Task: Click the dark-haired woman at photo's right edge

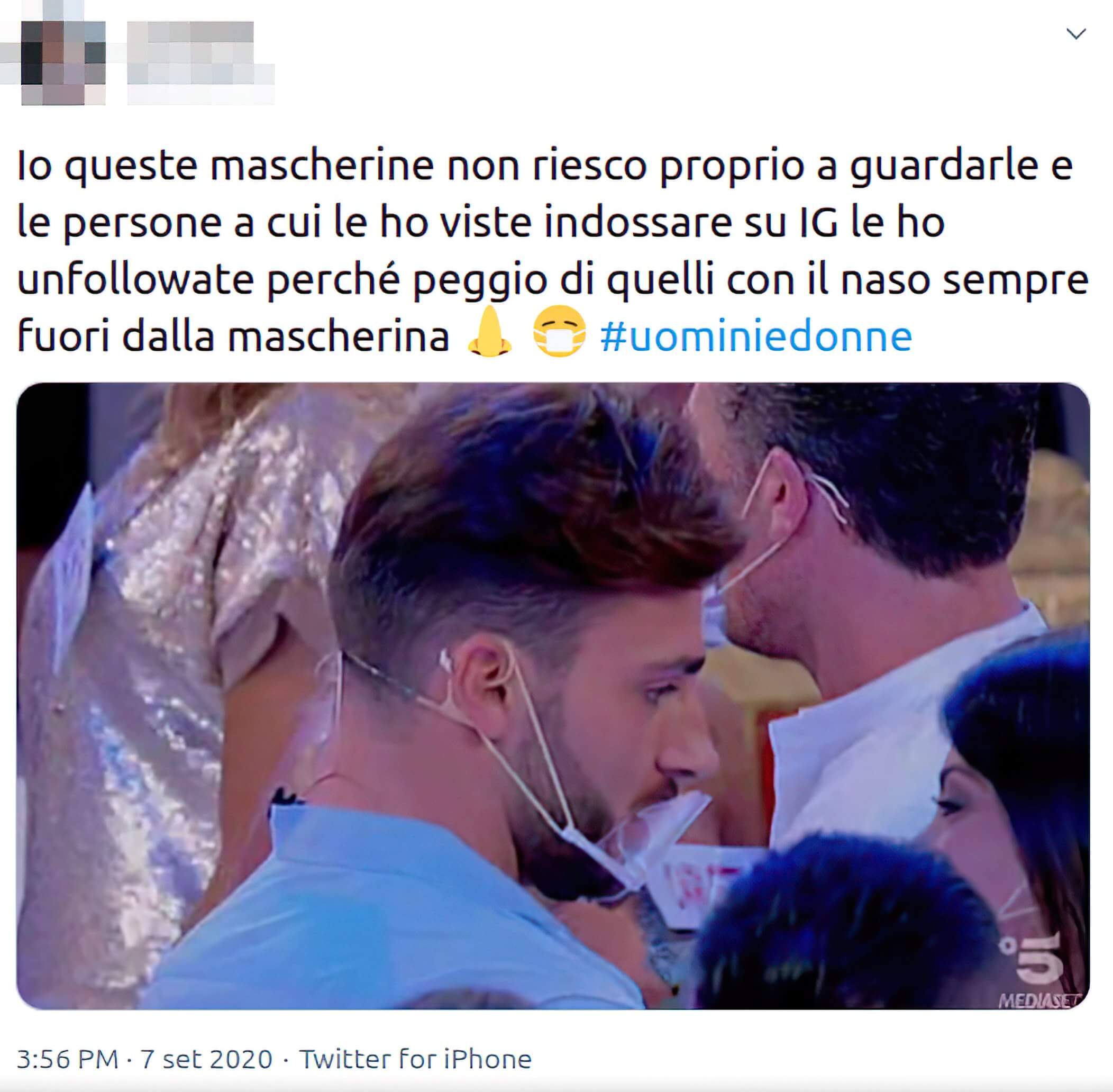Action: coord(1020,774)
